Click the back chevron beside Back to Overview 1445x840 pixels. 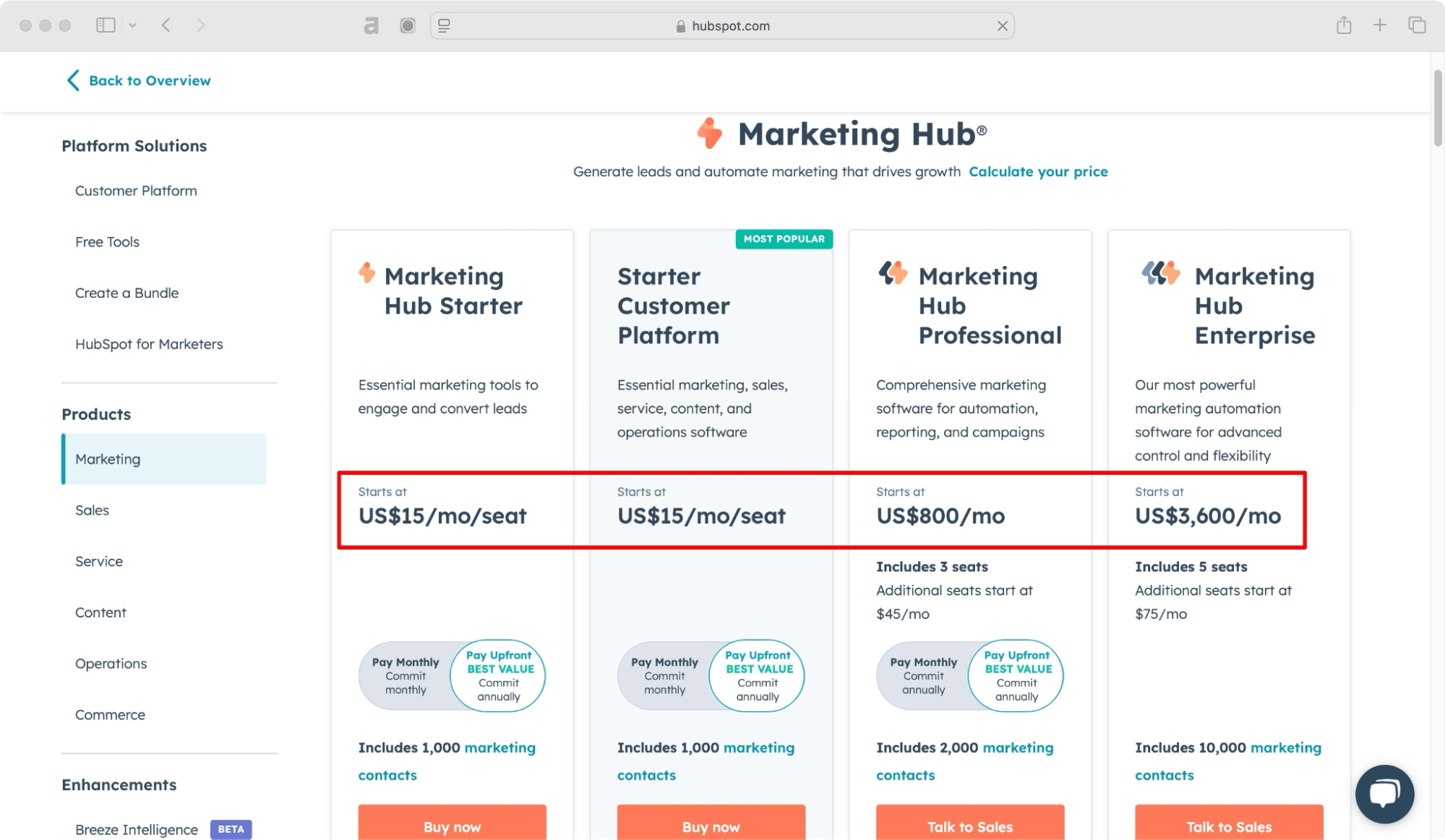coord(73,80)
